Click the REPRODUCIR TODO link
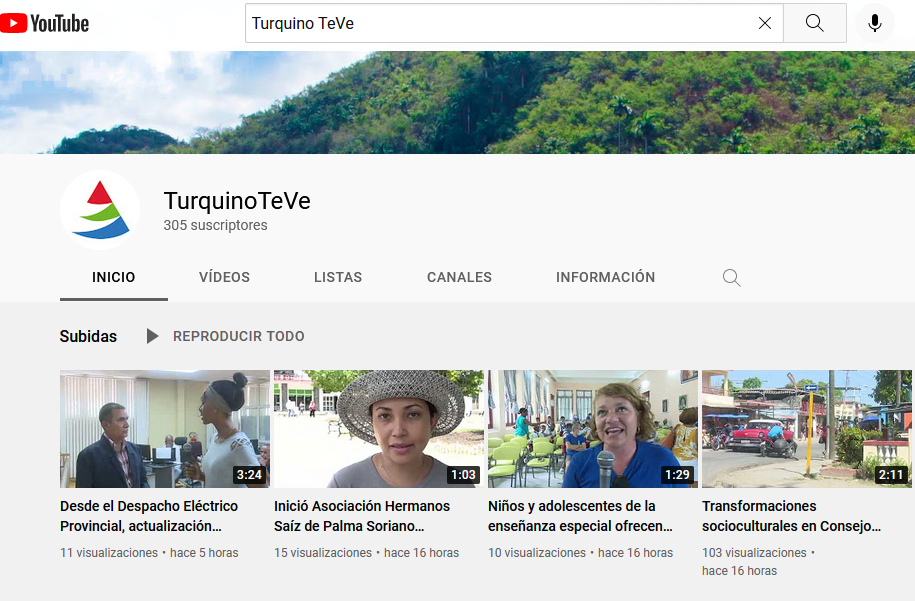Image resolution: width=915 pixels, height=601 pixels. [x=239, y=336]
